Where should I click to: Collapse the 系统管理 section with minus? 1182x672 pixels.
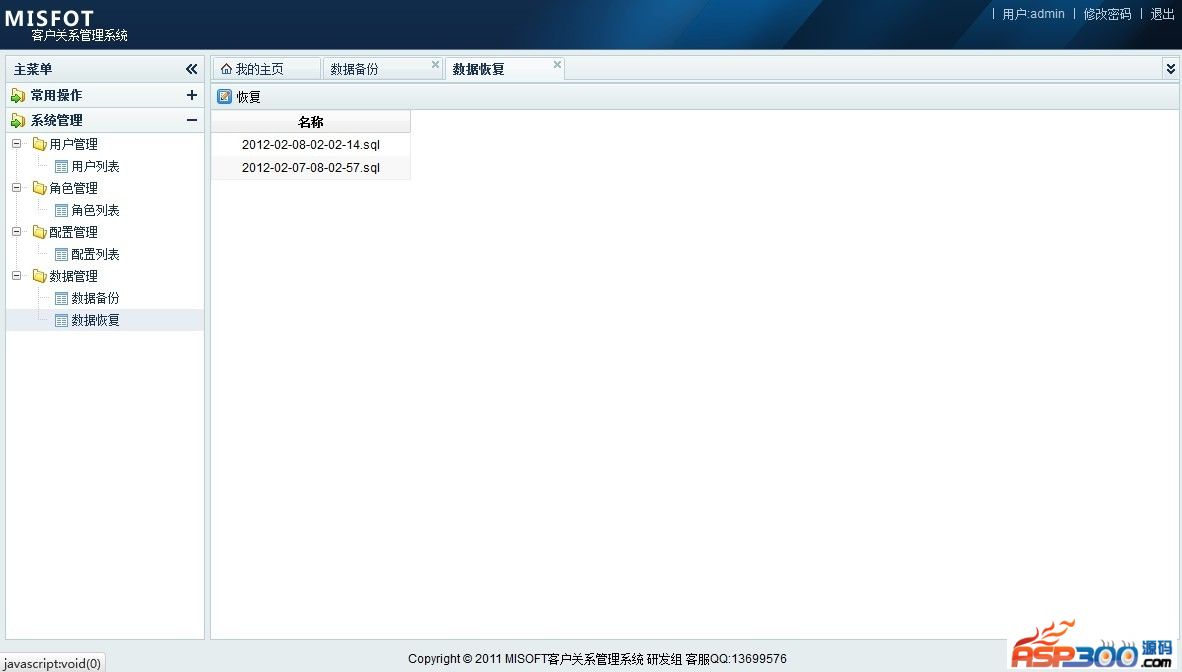pos(191,120)
